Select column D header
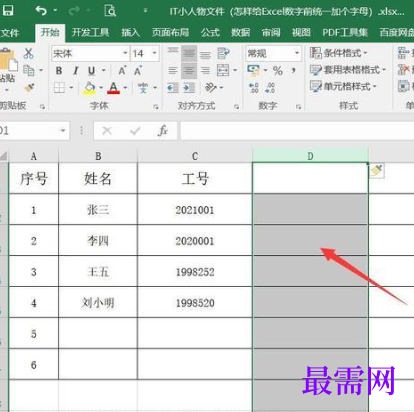The height and width of the screenshot is (412, 414). 310,156
